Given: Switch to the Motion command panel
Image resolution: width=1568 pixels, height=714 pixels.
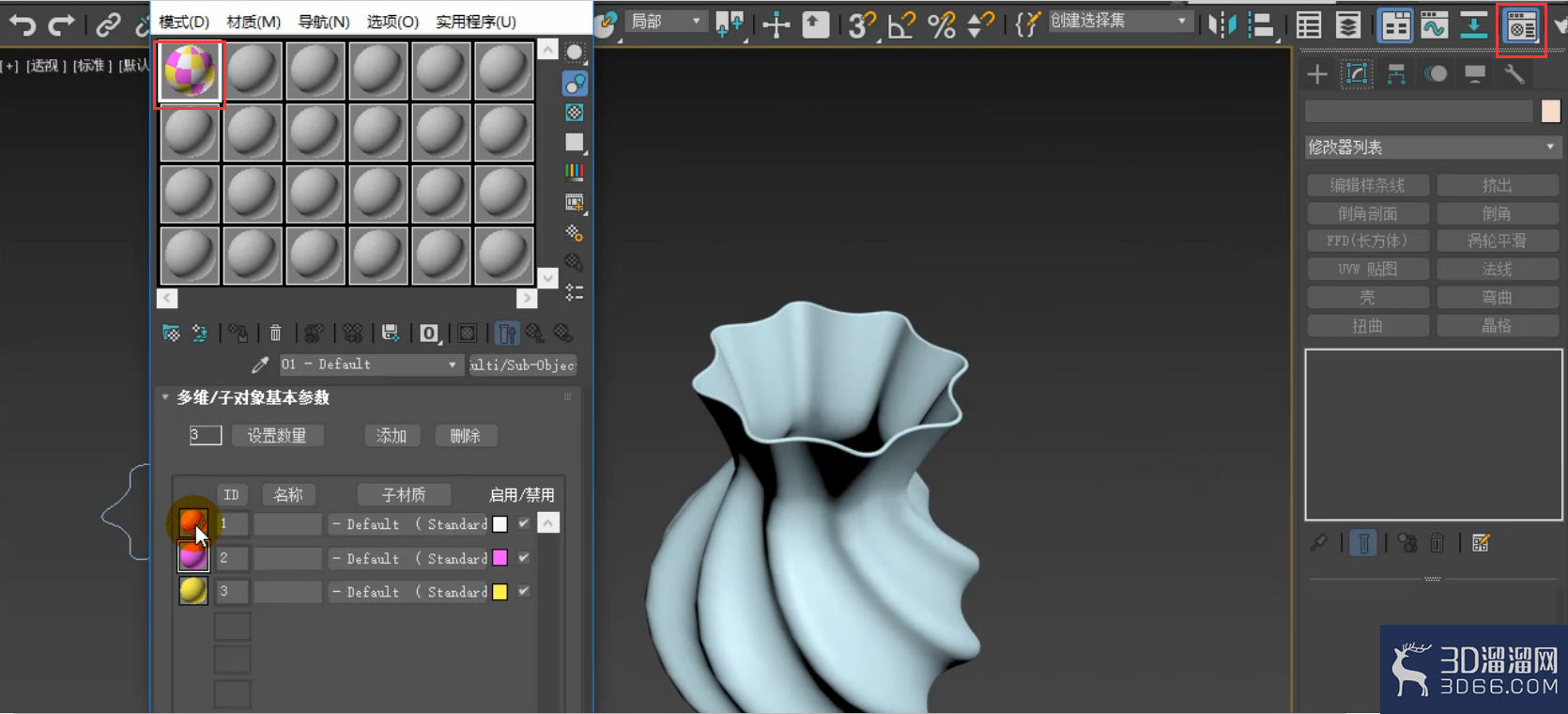Looking at the screenshot, I should pos(1436,74).
